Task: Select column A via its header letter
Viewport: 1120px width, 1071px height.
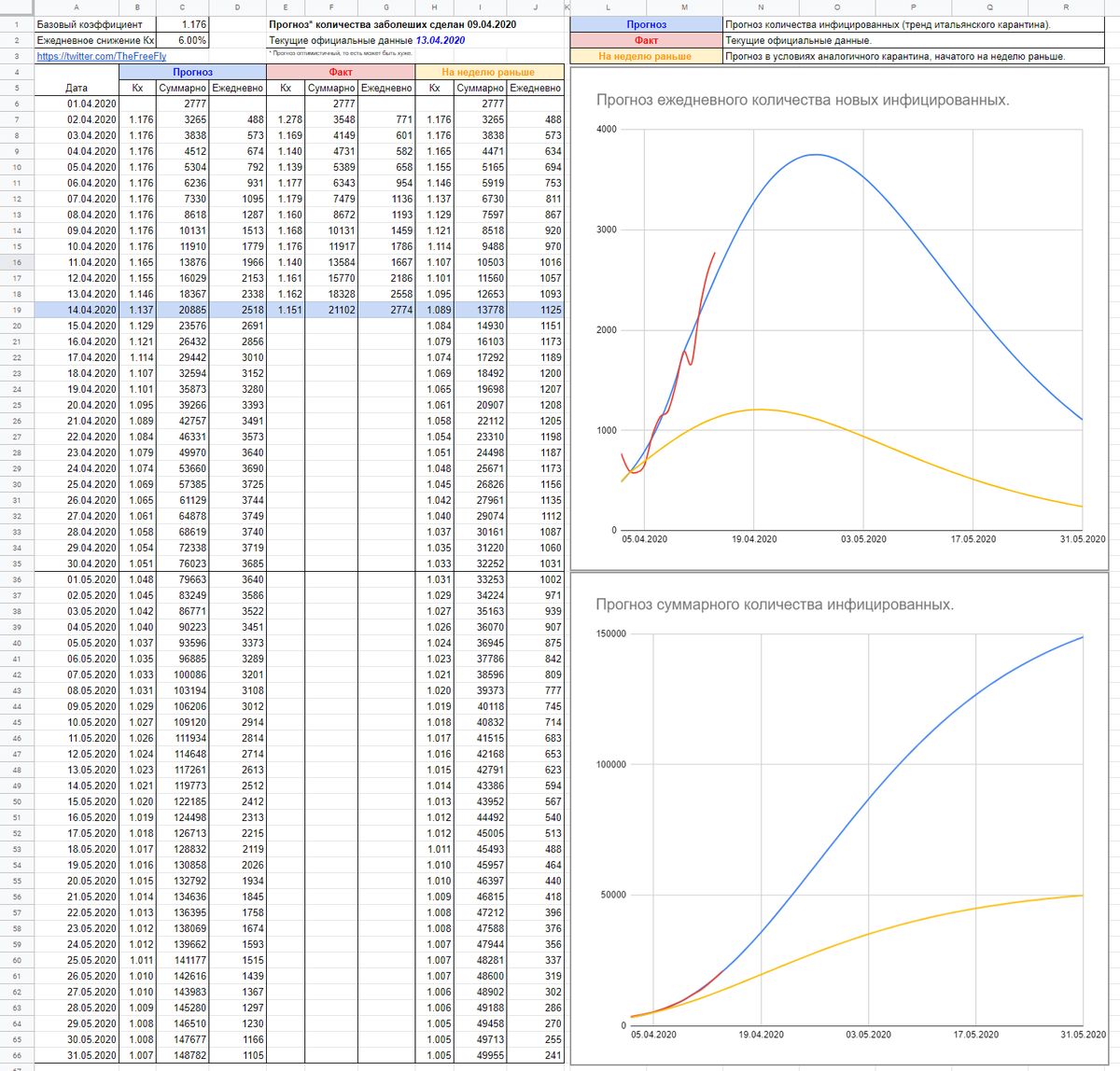Action: pos(77,7)
